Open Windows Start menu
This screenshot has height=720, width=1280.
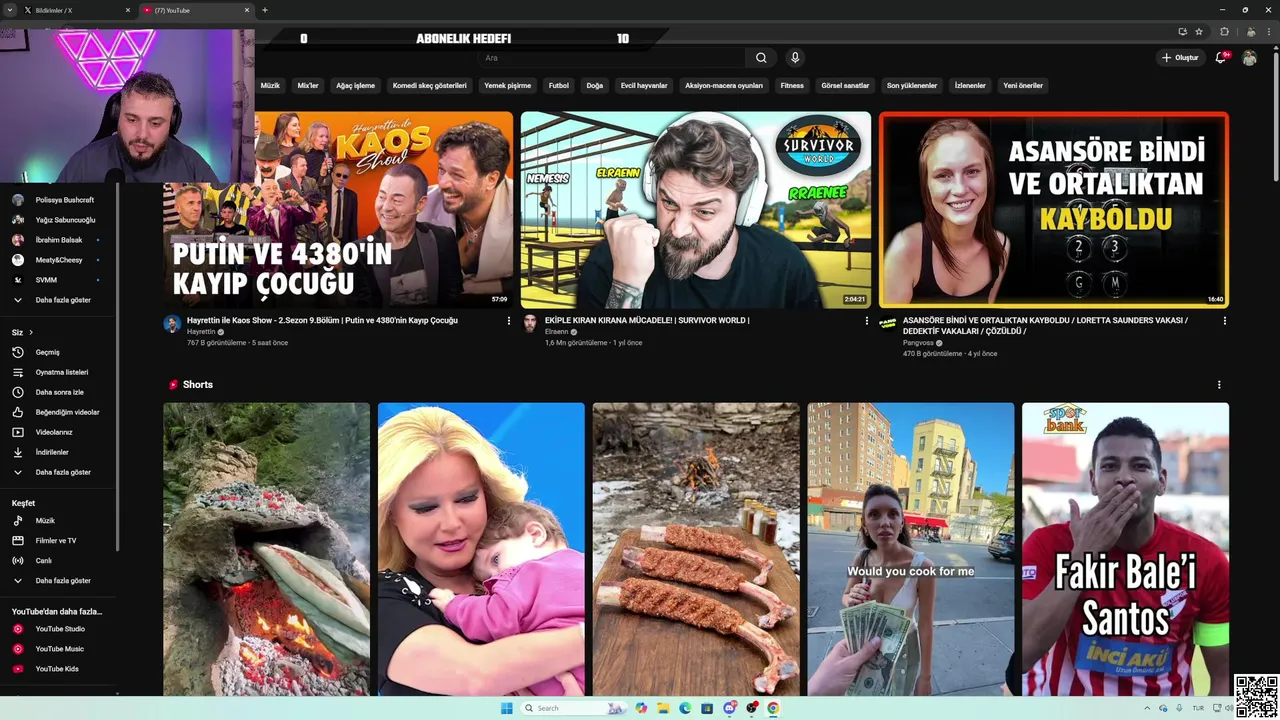506,708
